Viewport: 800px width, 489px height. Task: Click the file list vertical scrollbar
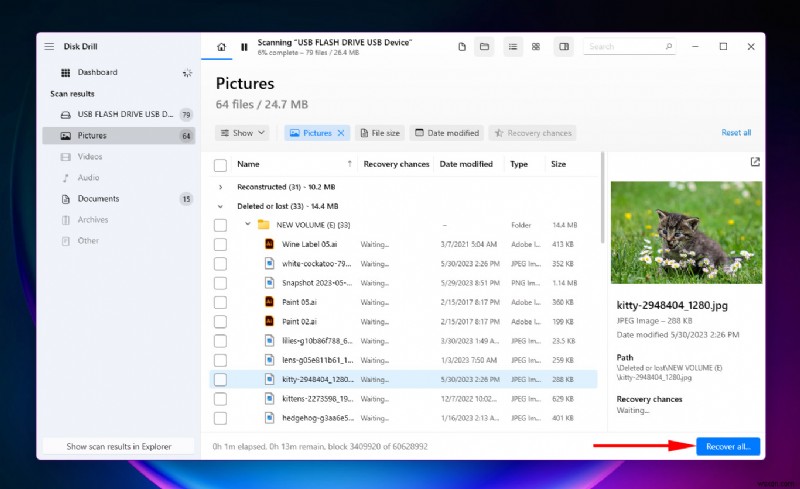tap(603, 197)
